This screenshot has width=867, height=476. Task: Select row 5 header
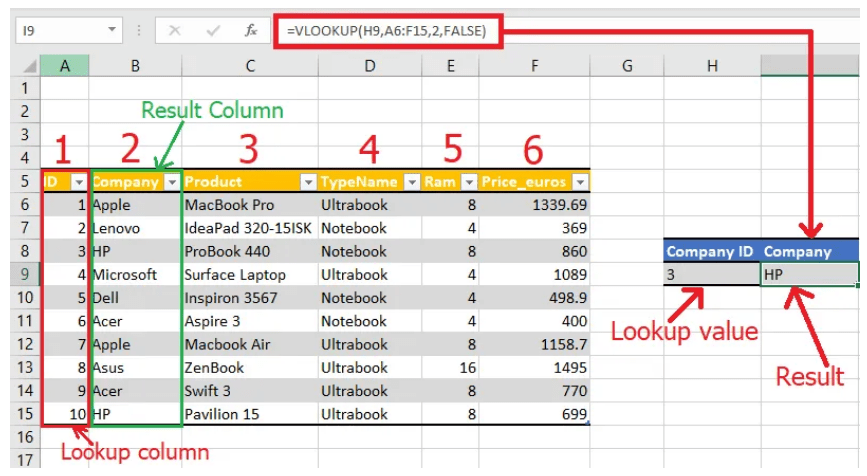pos(25,181)
